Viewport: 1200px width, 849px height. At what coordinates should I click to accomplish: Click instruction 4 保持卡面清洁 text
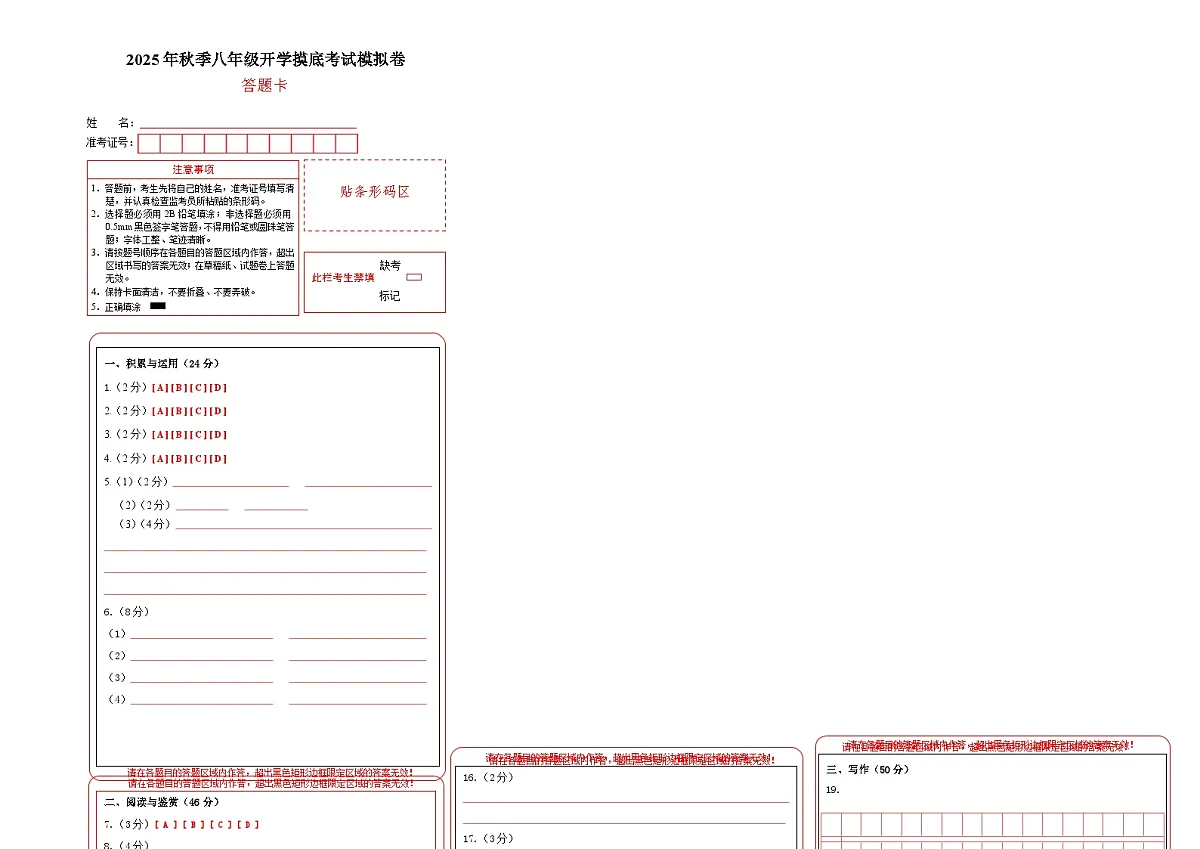[x=181, y=293]
